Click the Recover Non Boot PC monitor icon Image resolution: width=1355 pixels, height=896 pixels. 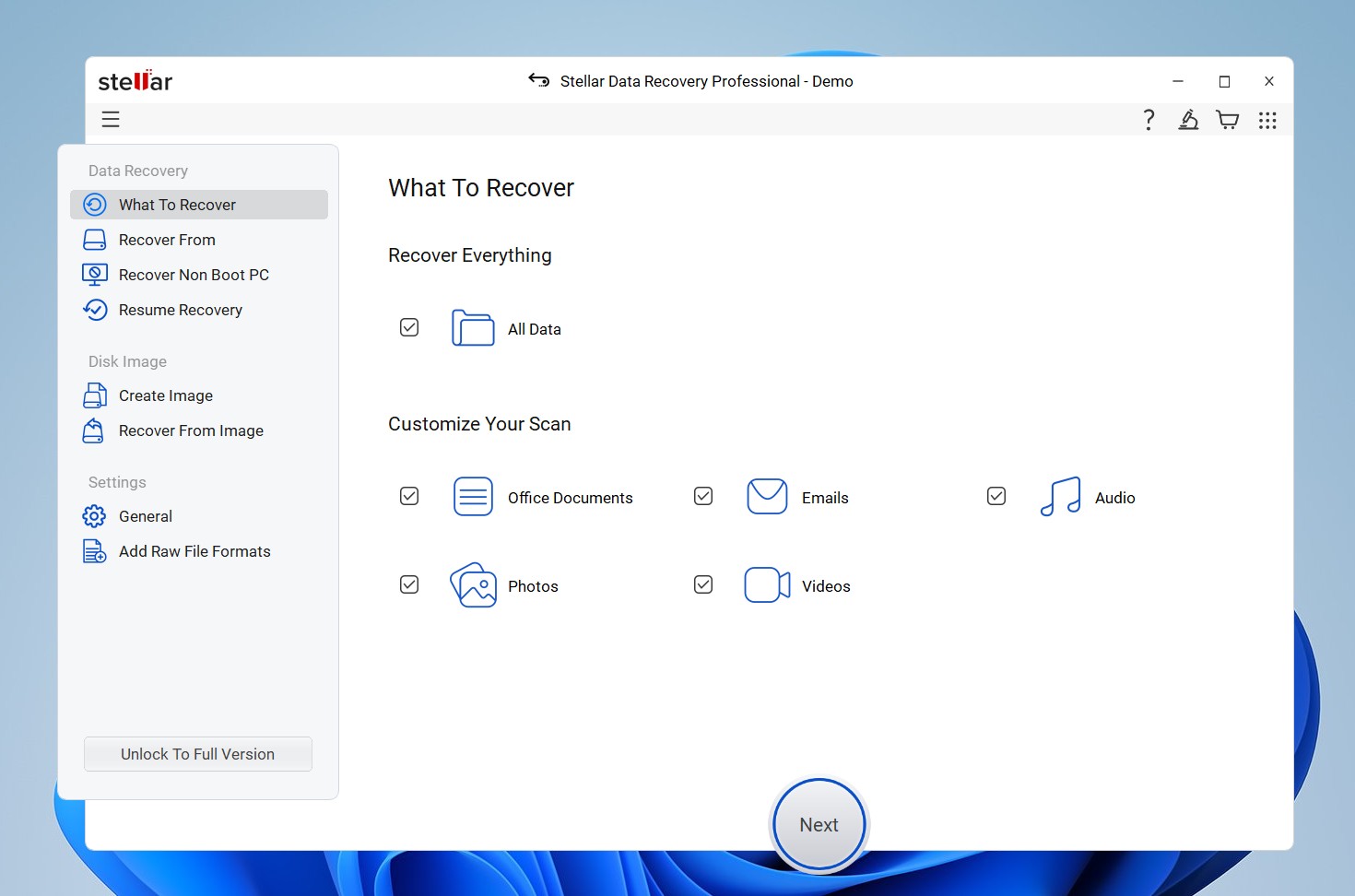click(x=95, y=275)
